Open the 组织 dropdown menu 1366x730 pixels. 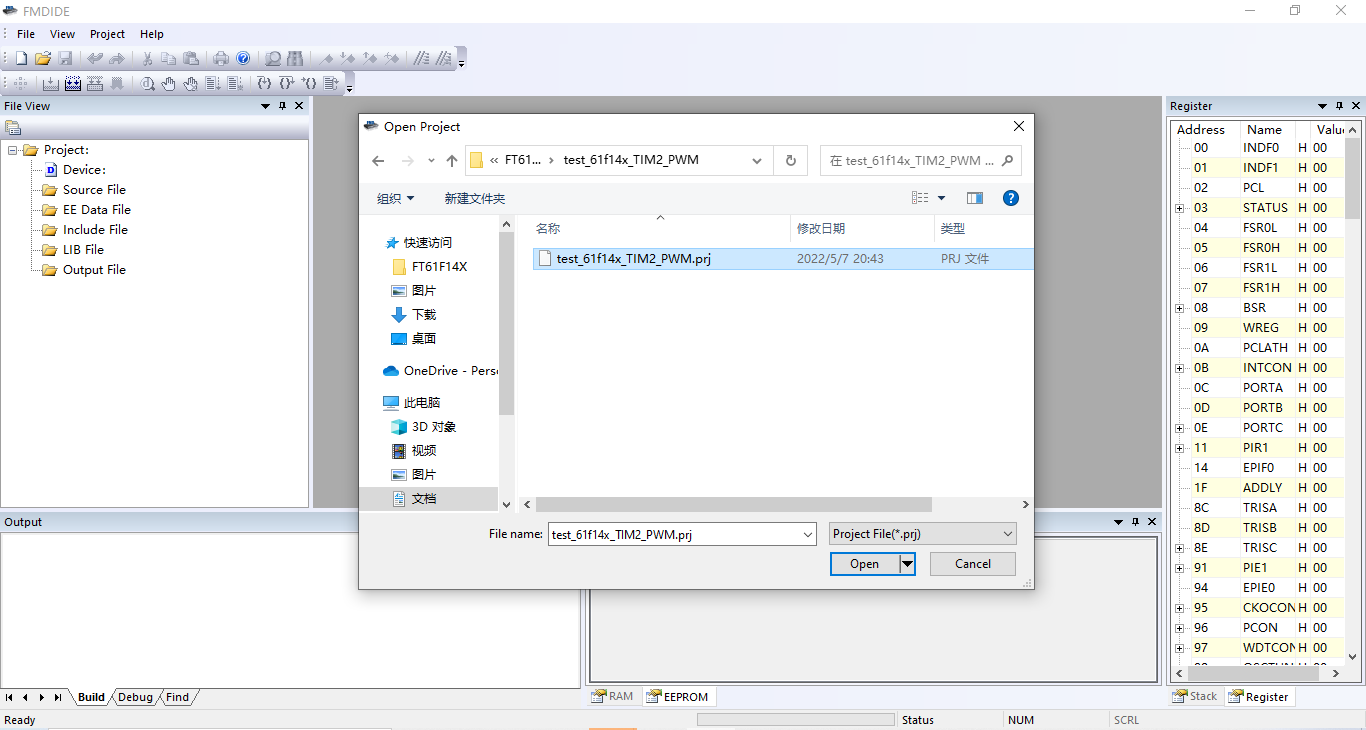point(395,198)
